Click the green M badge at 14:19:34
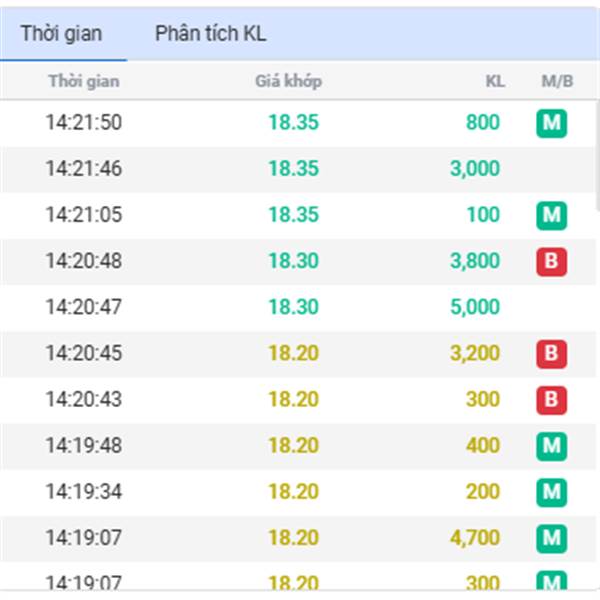 (x=551, y=491)
